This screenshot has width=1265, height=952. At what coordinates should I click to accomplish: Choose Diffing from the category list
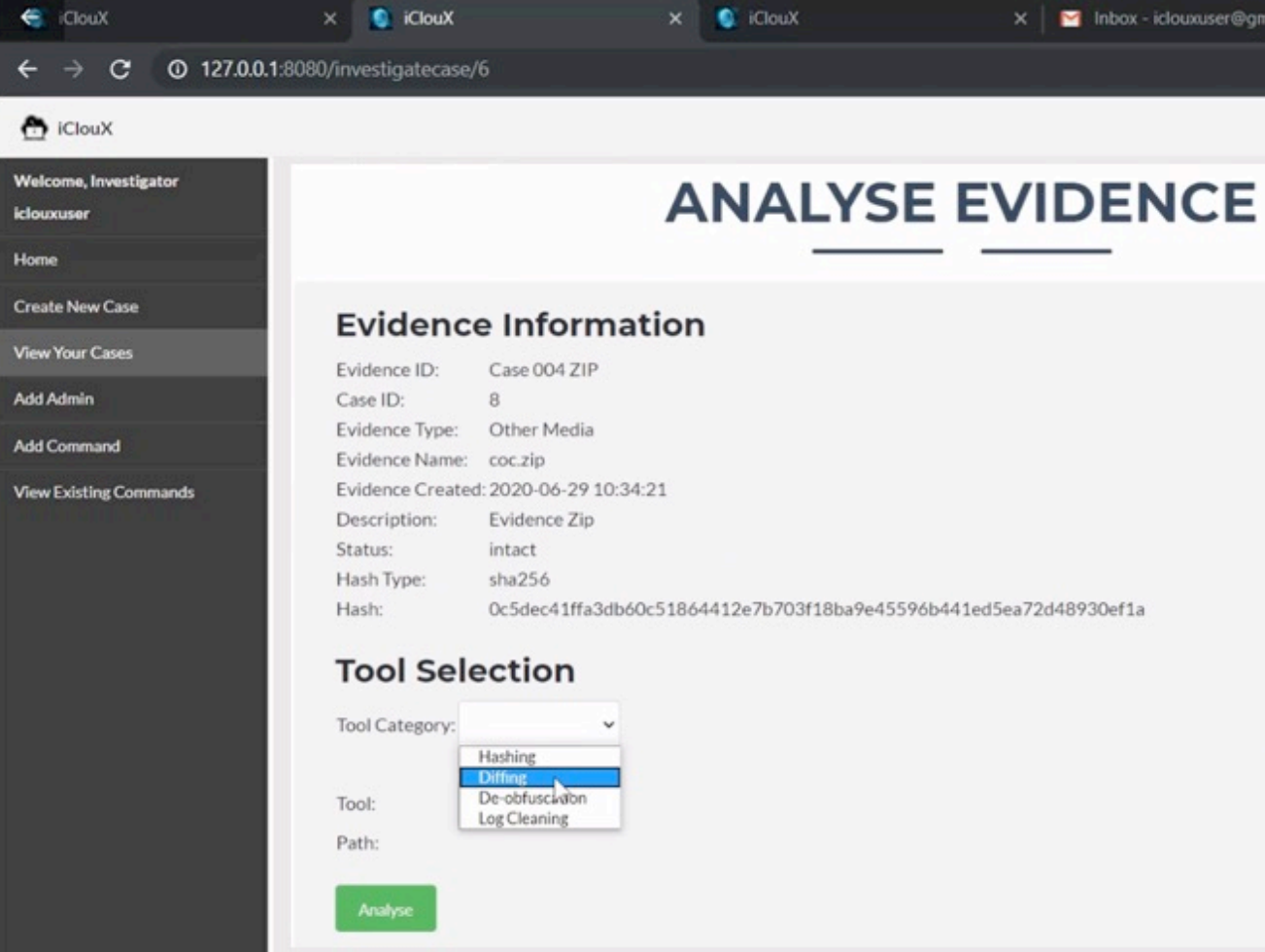[x=539, y=777]
